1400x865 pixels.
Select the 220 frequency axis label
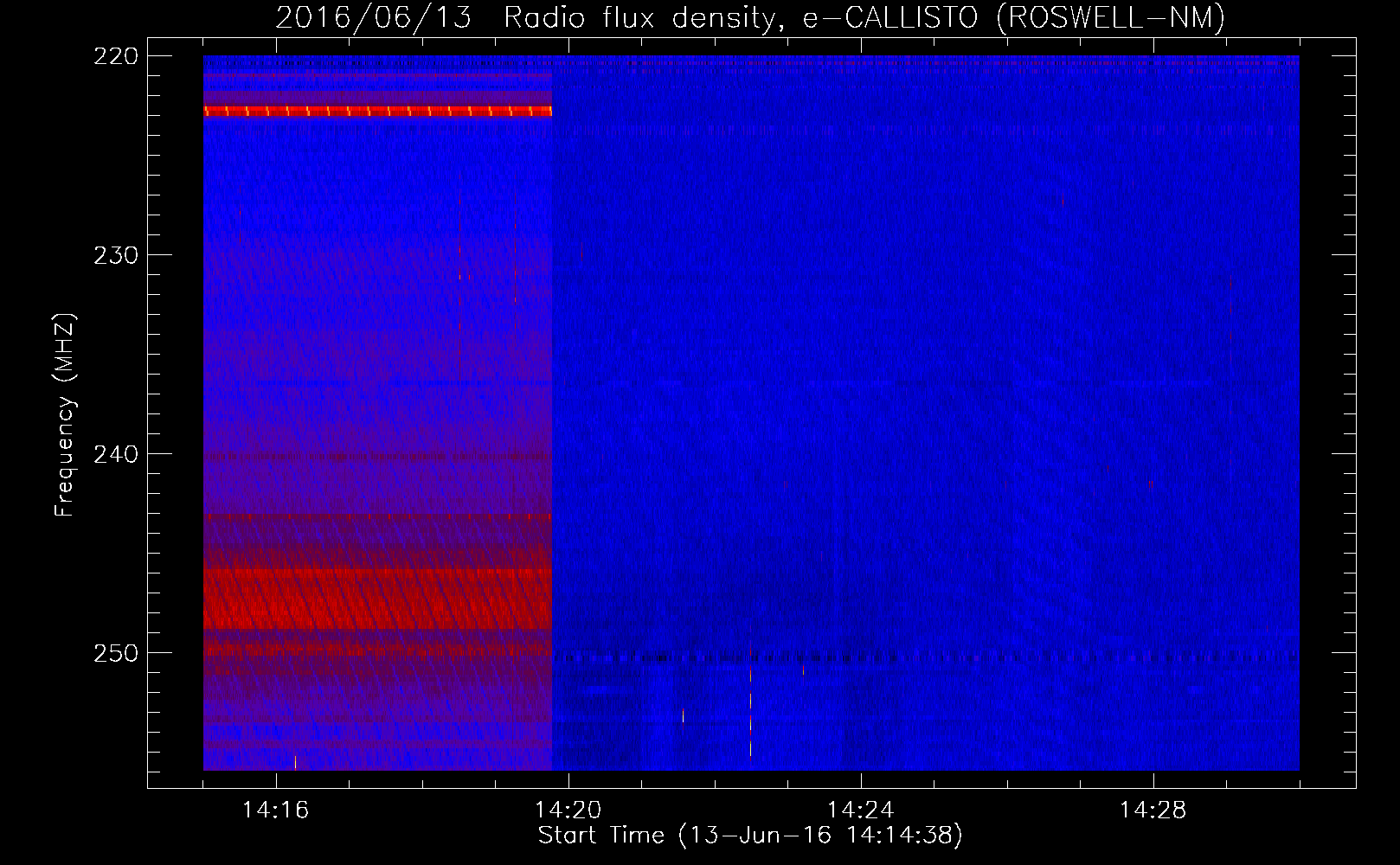[x=116, y=56]
